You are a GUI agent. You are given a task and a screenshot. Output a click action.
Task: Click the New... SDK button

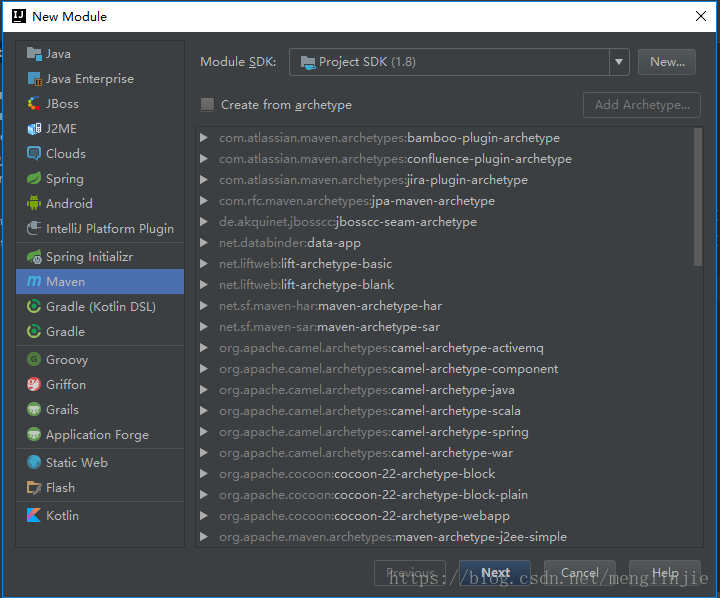667,62
